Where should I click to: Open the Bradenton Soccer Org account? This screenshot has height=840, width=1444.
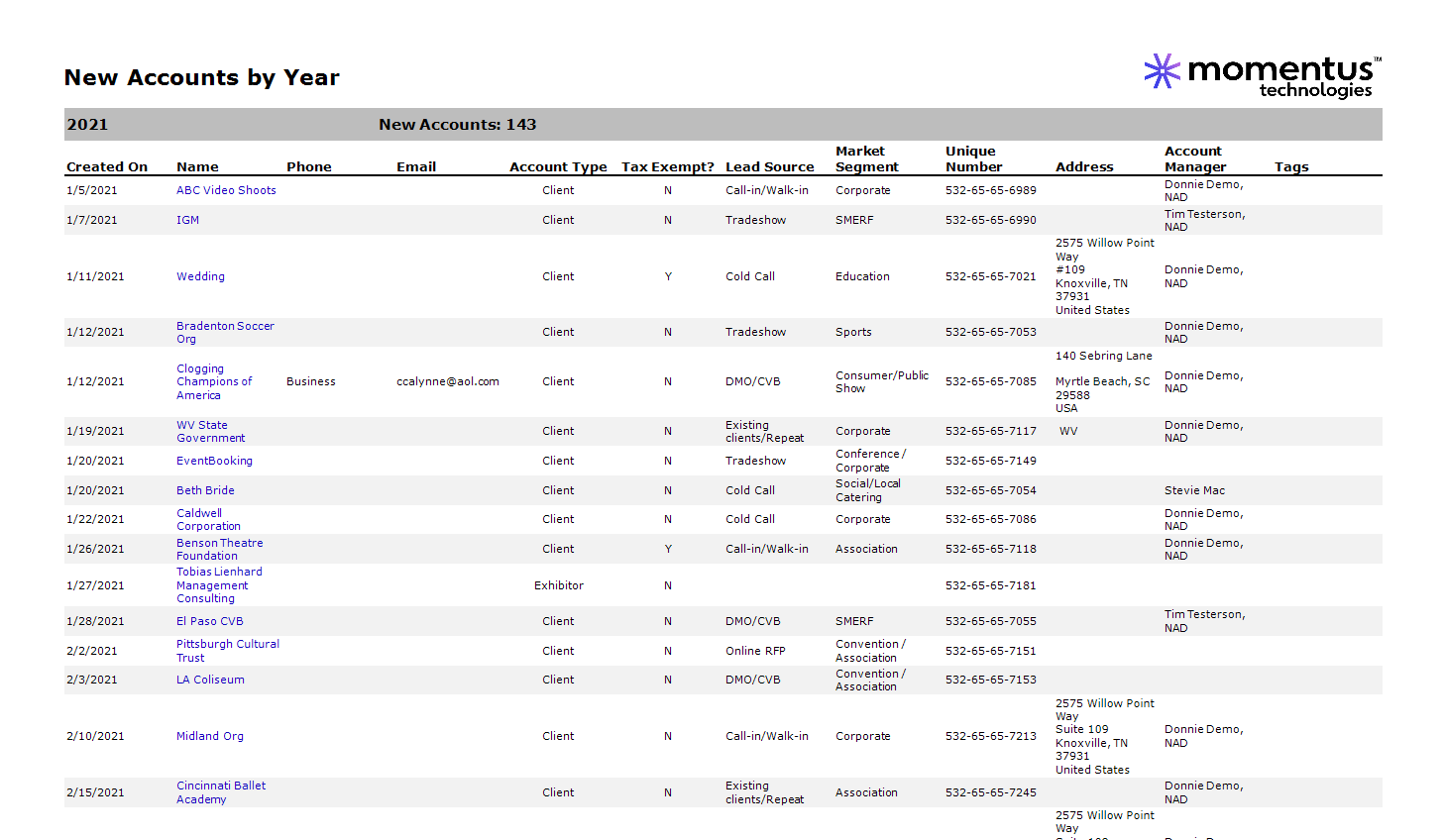click(x=225, y=332)
